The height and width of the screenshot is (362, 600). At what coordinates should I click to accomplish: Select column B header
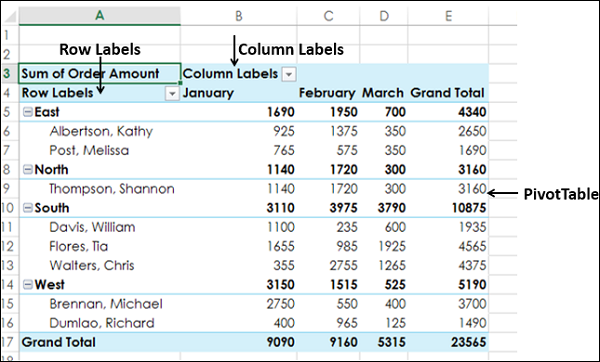pyautogui.click(x=239, y=16)
